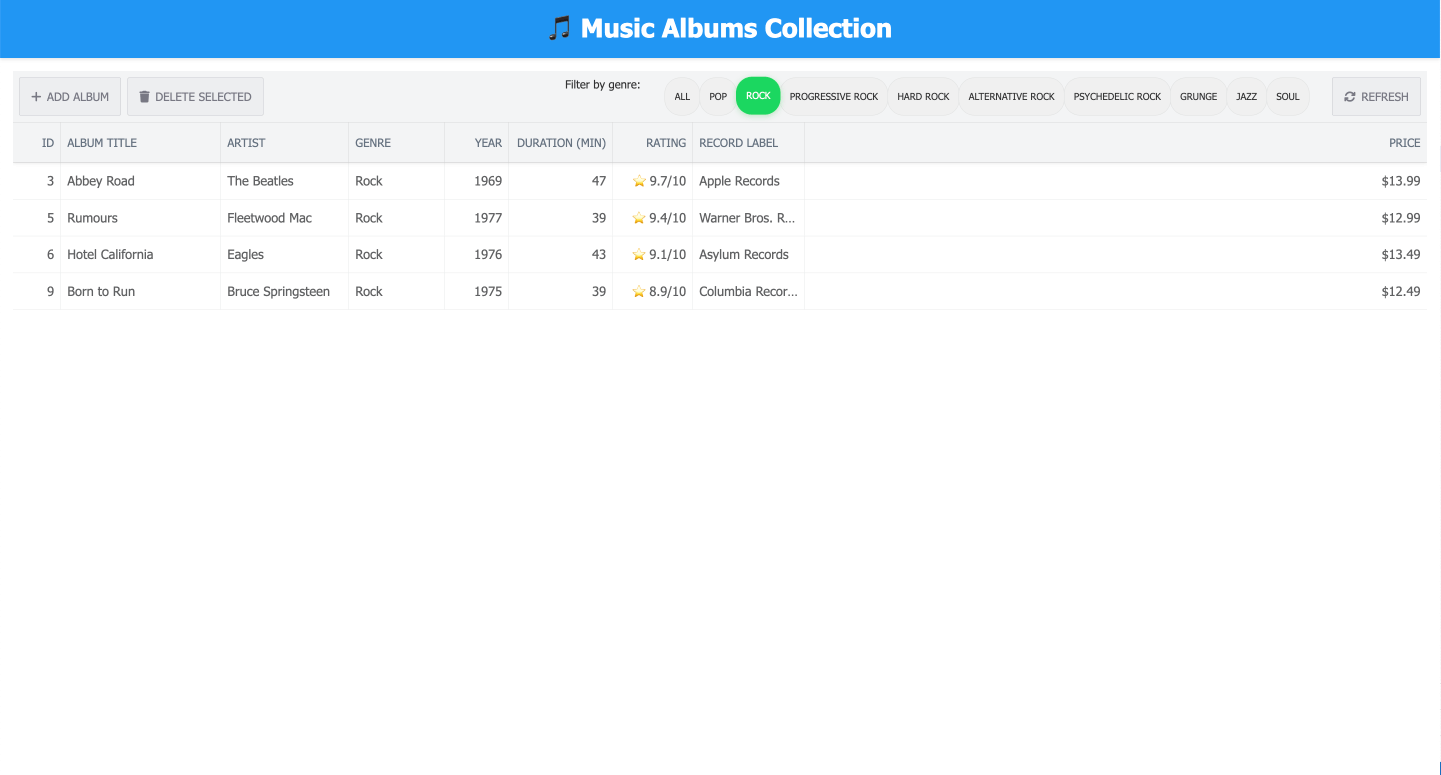Click the star icon in Rumours row
This screenshot has width=1441, height=775.
[639, 218]
